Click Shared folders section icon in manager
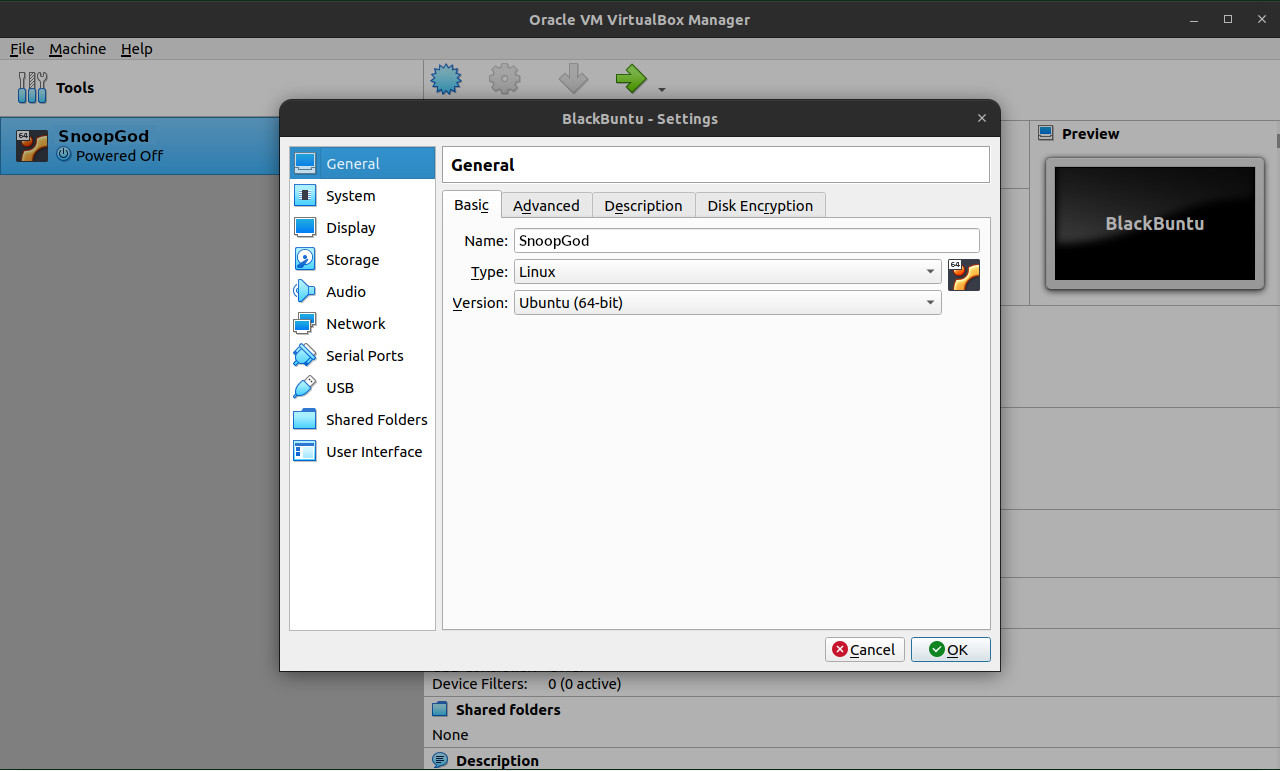Screen dimensions: 1280x771 coord(440,710)
